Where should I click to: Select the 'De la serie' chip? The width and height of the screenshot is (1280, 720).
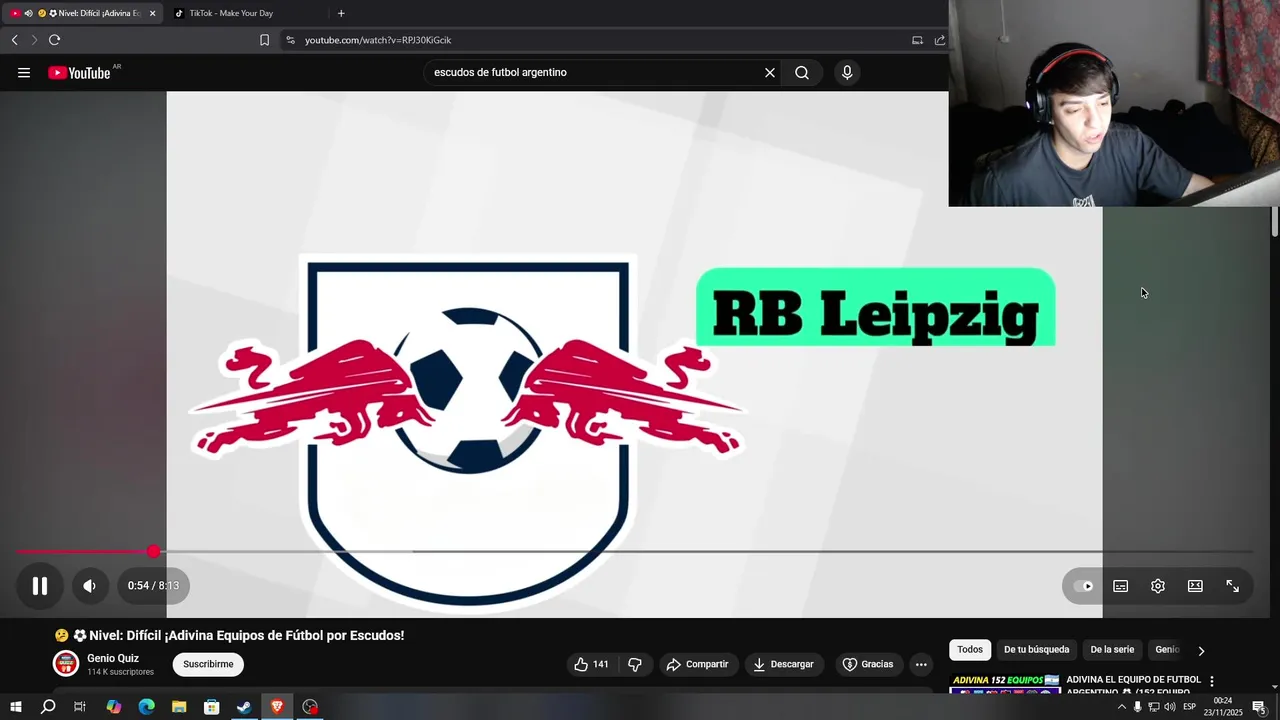click(x=1112, y=650)
